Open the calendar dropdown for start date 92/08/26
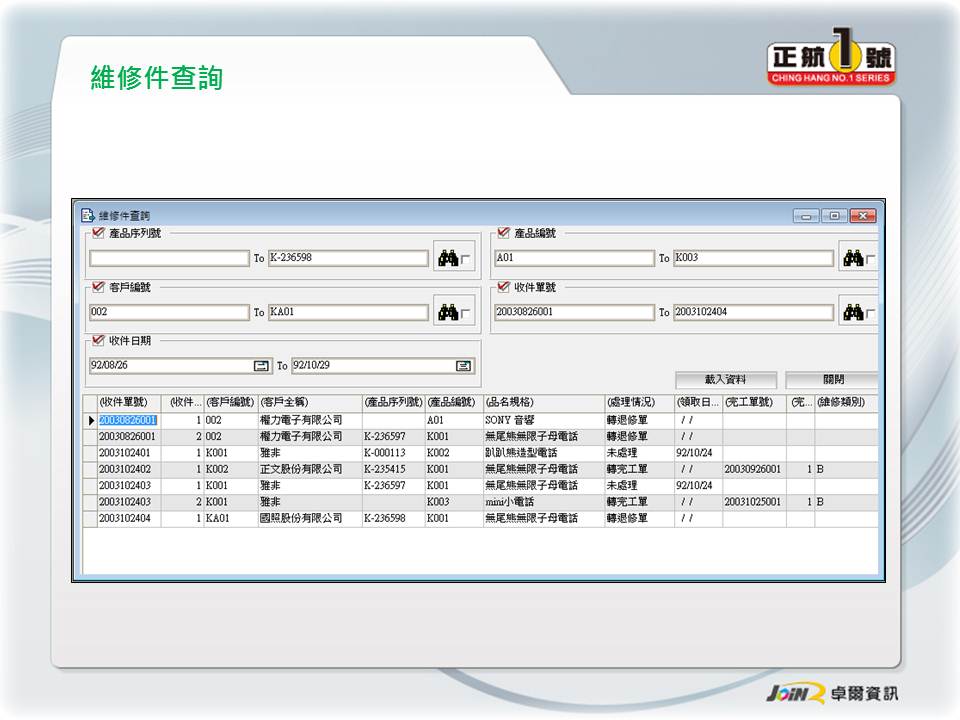 [x=261, y=366]
